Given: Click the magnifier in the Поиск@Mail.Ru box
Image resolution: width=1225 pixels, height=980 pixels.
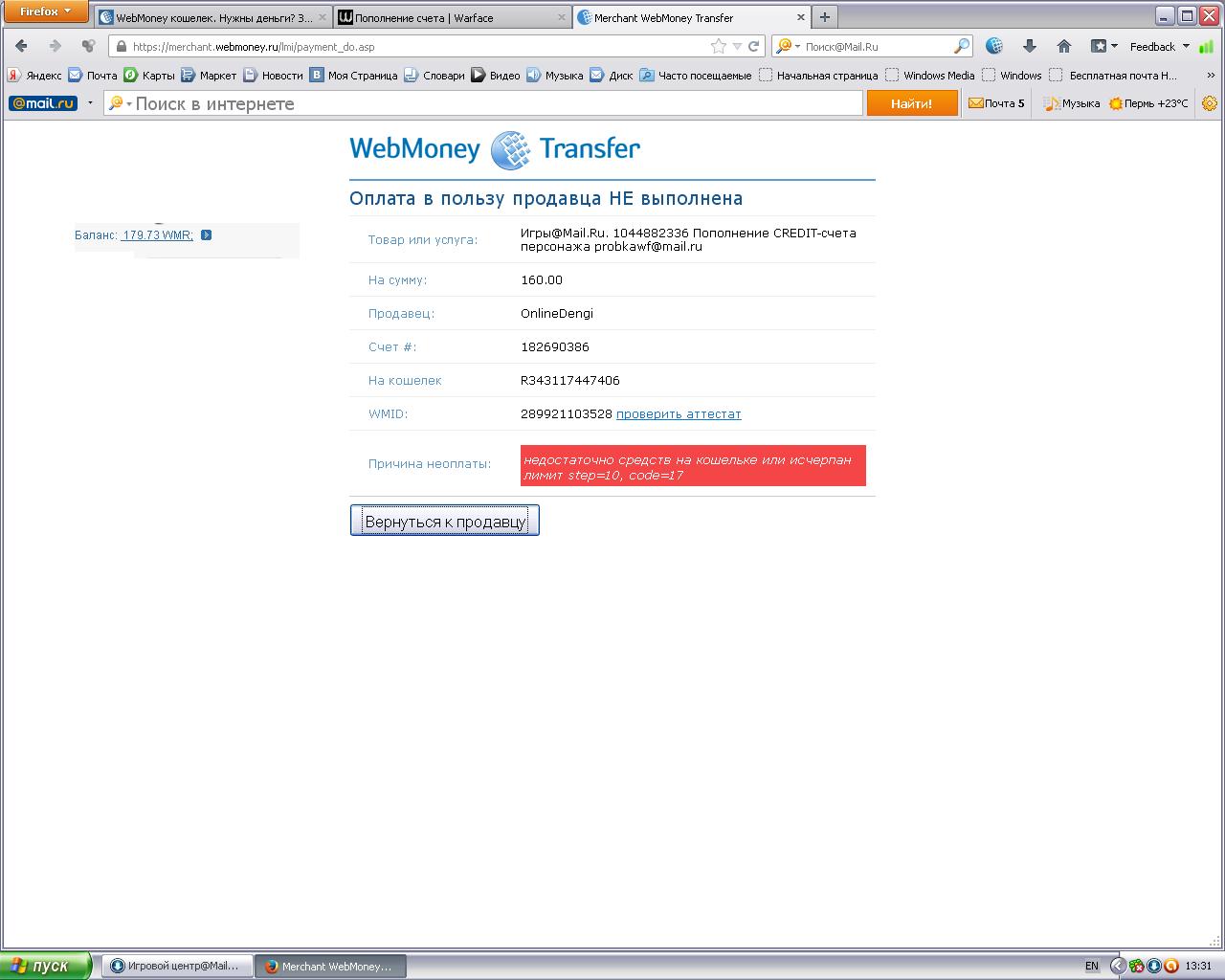Looking at the screenshot, I should 962,46.
